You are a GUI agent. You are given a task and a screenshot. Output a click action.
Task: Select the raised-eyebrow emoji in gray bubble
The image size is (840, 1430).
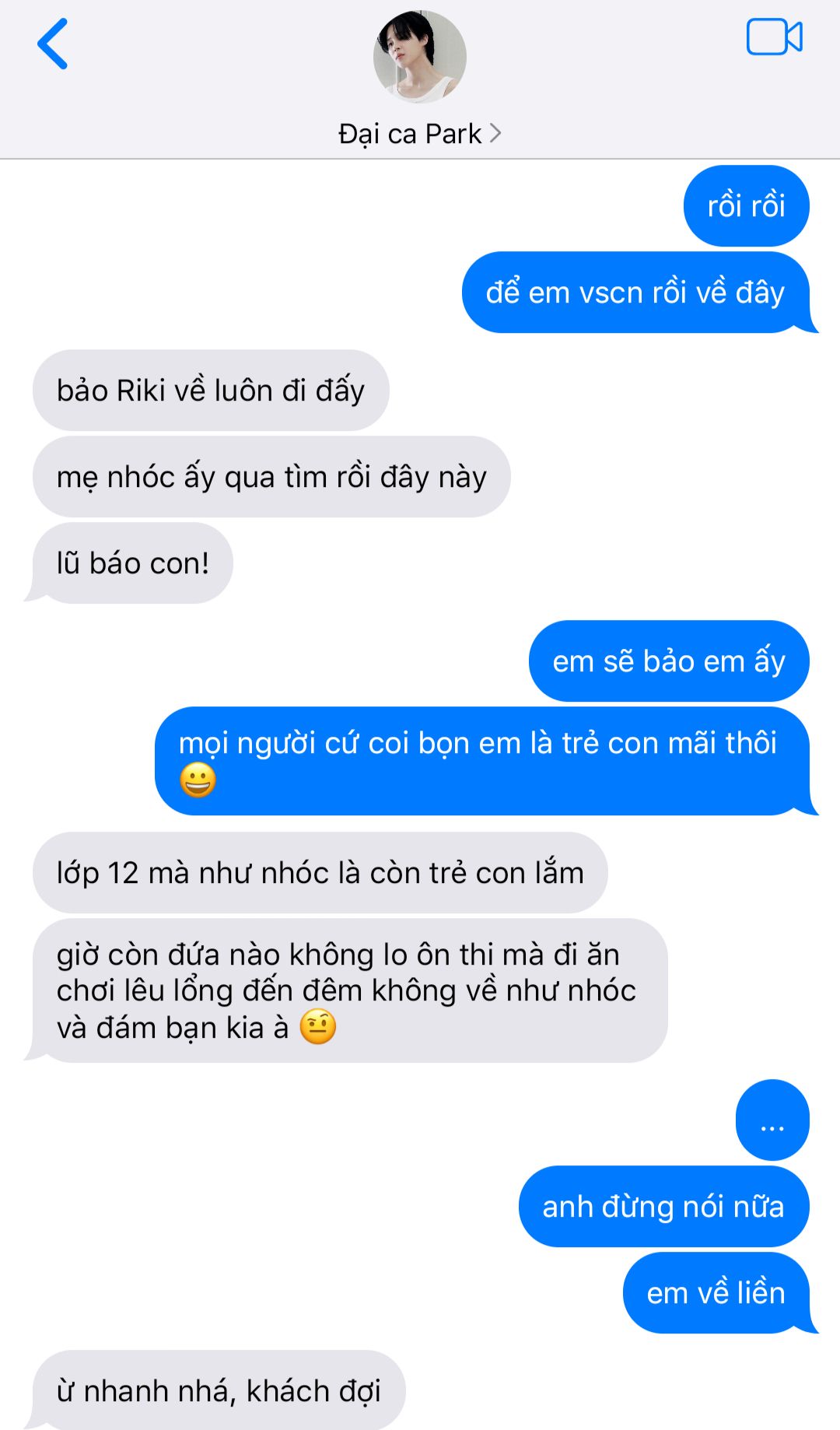point(318,1027)
